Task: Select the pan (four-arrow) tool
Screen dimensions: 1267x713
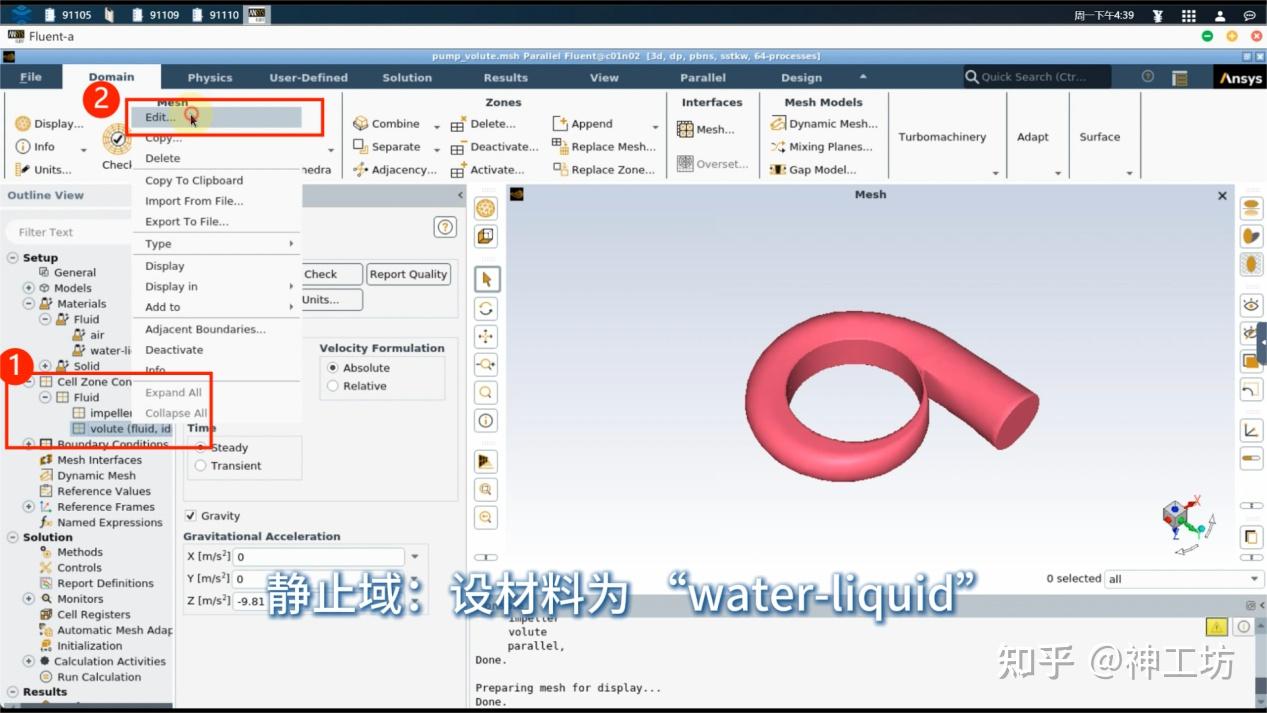Action: [486, 336]
